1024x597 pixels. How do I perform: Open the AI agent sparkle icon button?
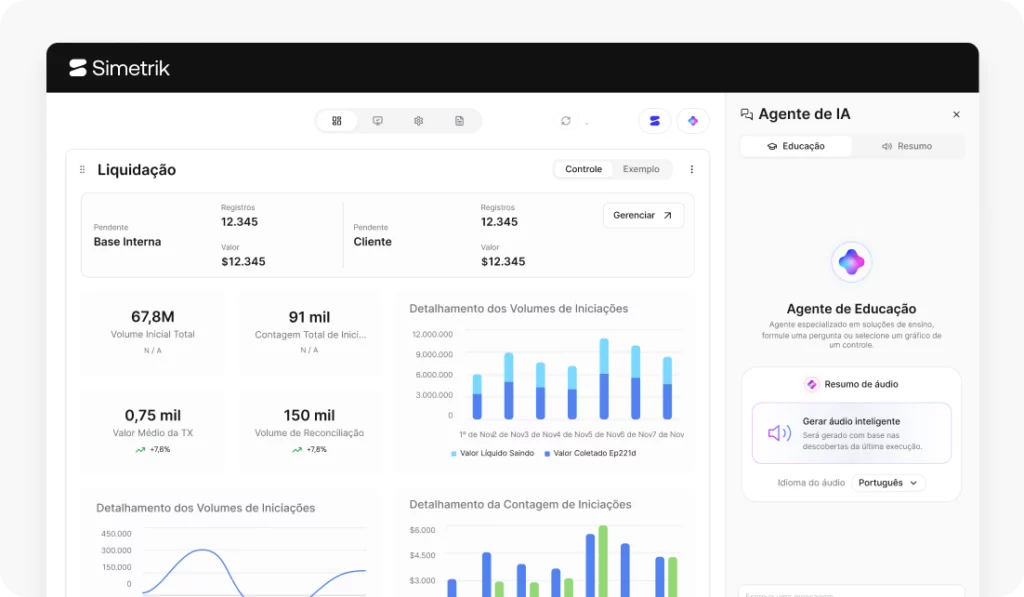[x=693, y=121]
